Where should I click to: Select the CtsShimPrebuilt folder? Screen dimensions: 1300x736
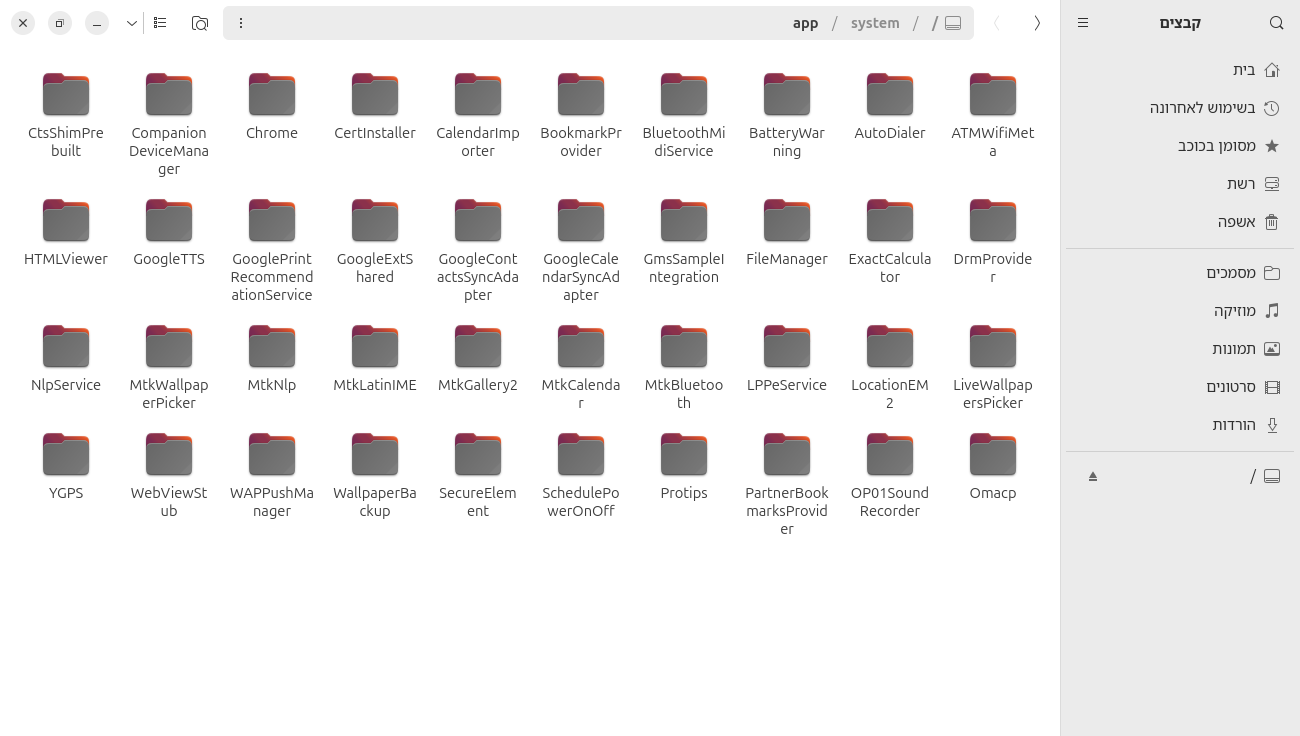(x=66, y=115)
